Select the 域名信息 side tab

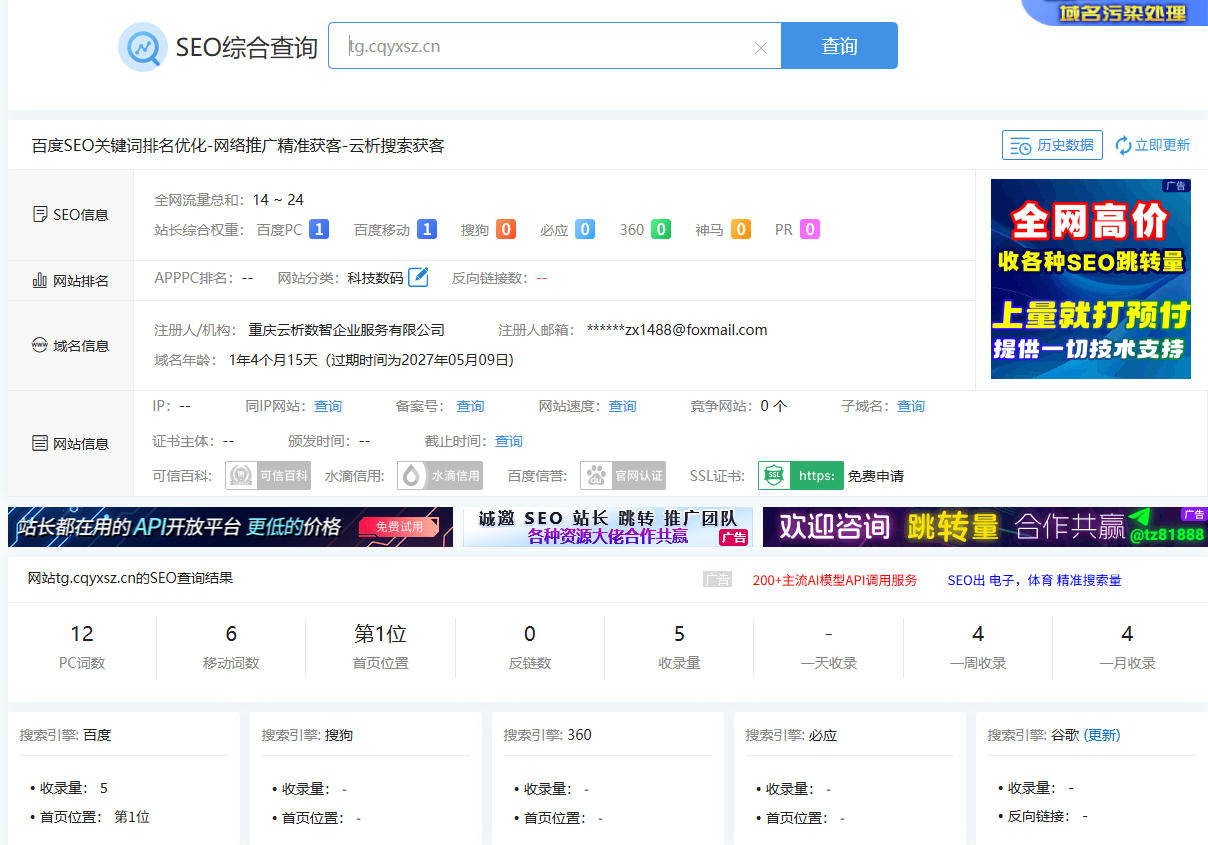pyautogui.click(x=70, y=346)
